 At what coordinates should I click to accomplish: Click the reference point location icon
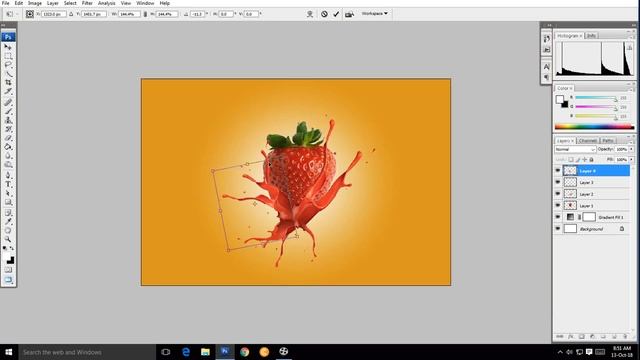pos(30,14)
